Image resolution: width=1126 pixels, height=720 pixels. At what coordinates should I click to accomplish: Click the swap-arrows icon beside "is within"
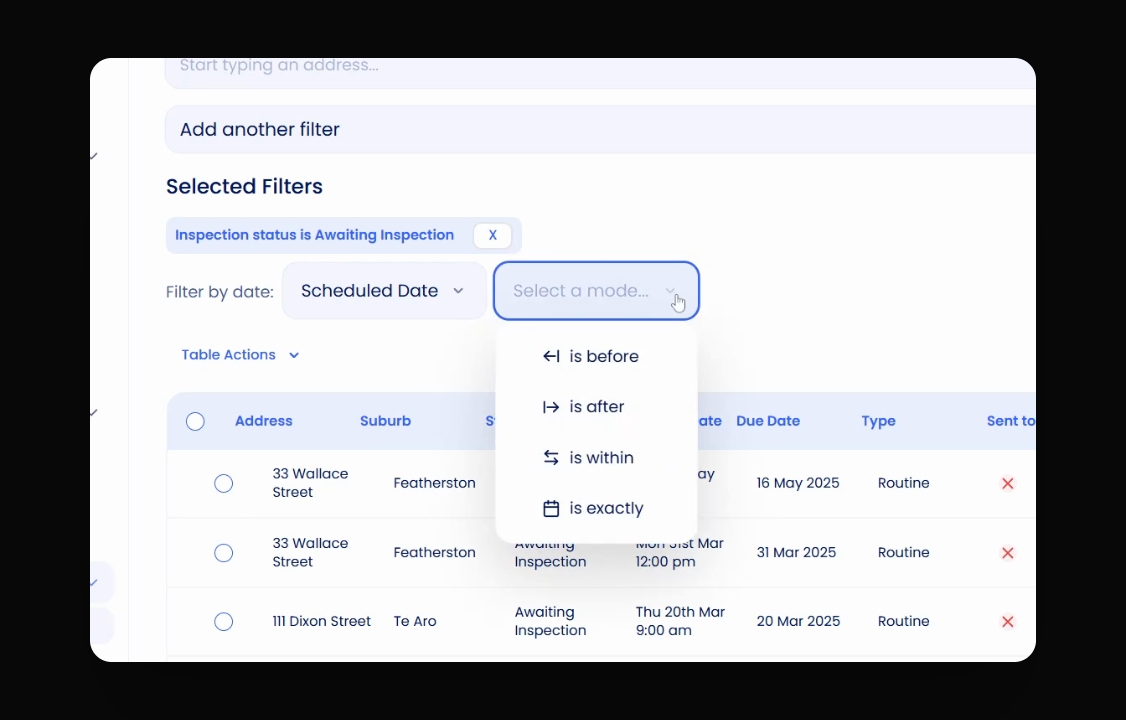point(551,457)
